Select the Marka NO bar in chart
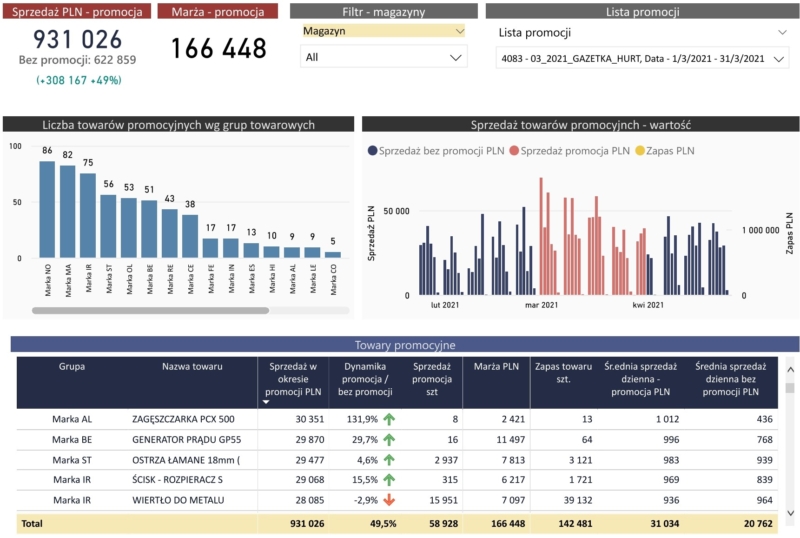 [x=47, y=209]
